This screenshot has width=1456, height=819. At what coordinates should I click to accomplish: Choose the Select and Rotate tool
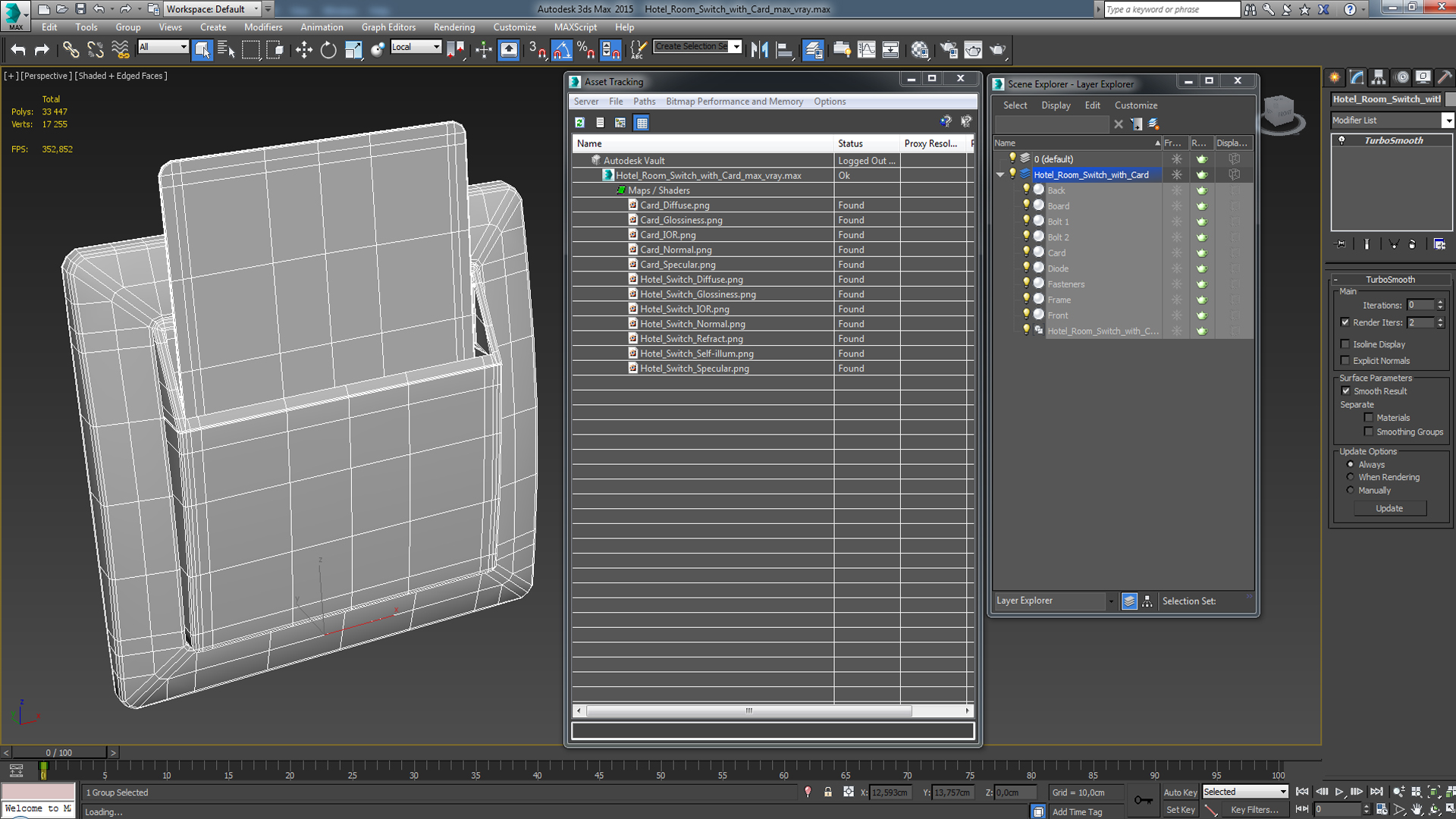tap(328, 50)
